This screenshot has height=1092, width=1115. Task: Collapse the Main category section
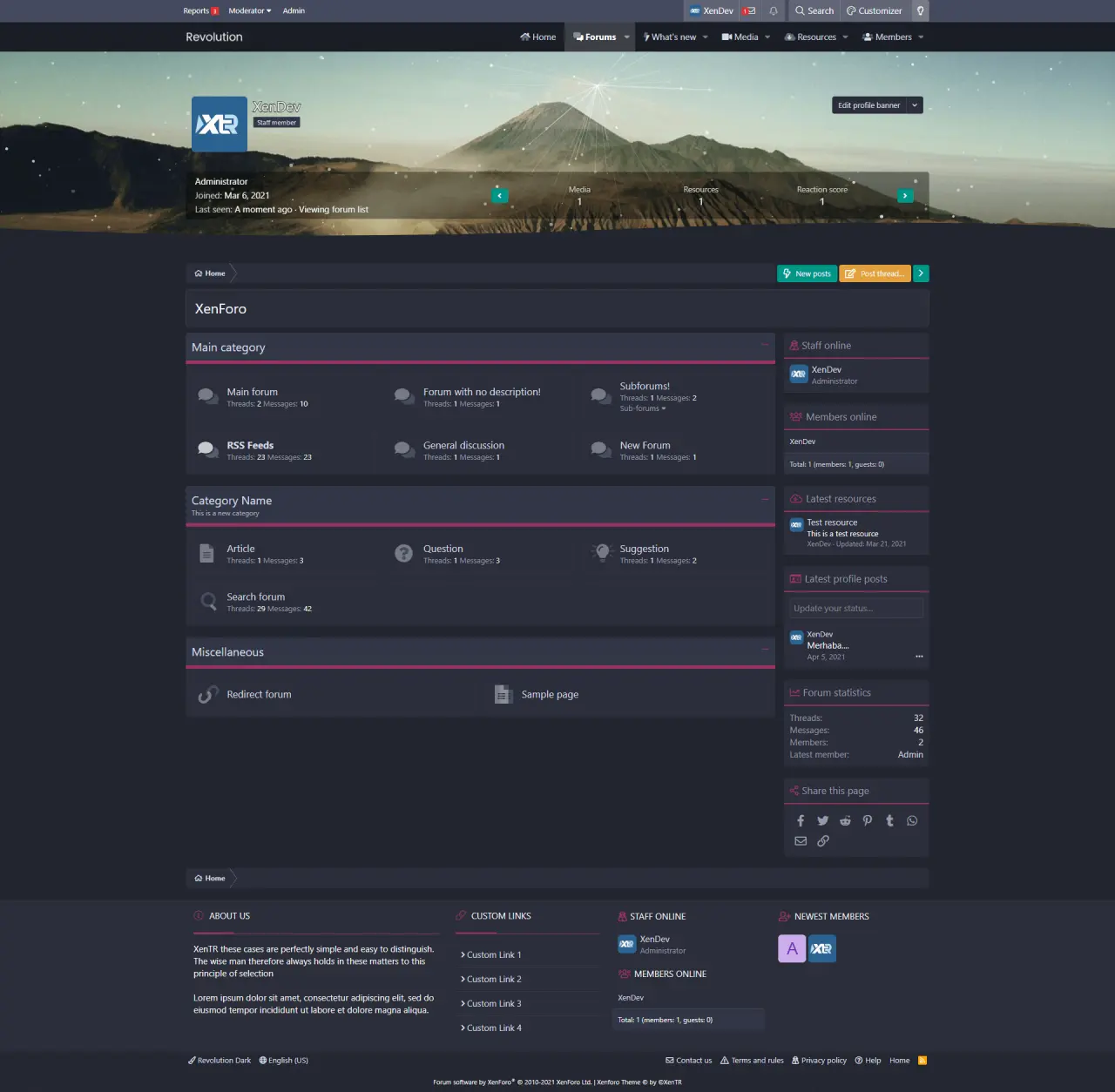765,346
